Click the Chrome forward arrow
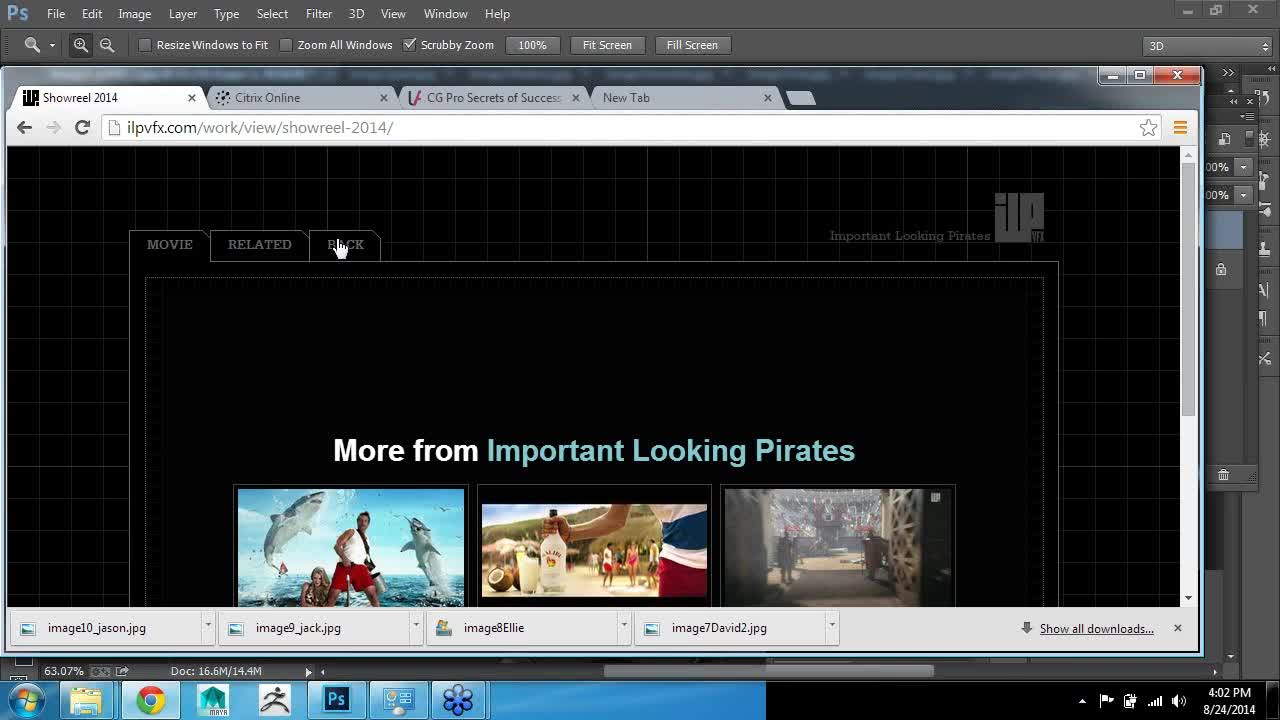Screen dimensions: 1280x720 pos(54,127)
